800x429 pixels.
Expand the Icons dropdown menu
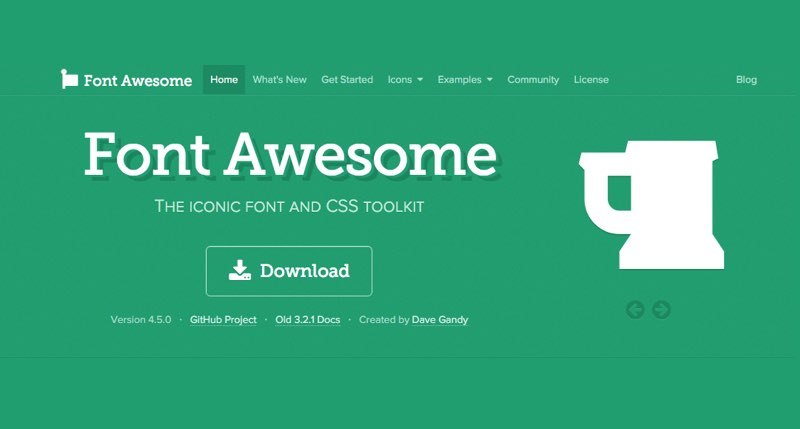(x=405, y=80)
